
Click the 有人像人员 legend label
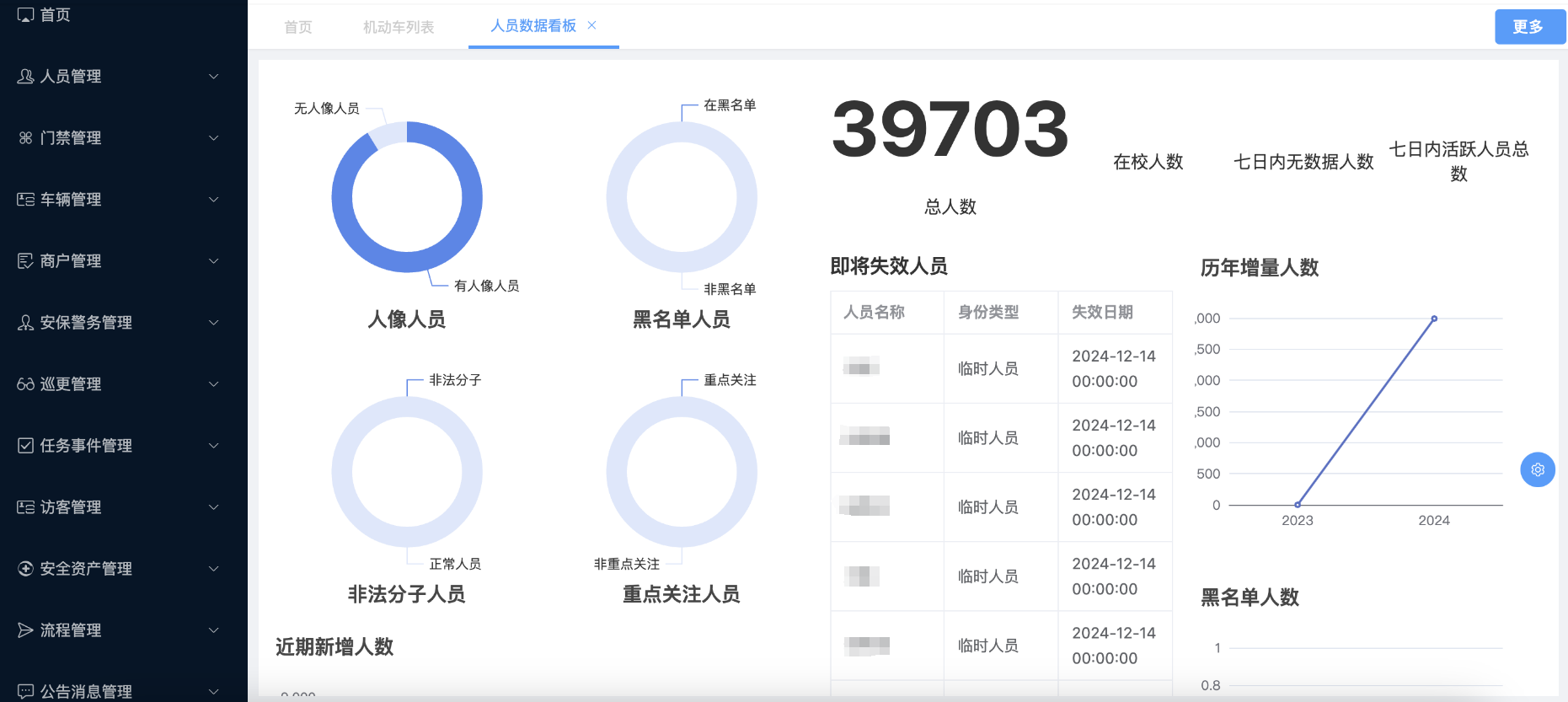486,286
